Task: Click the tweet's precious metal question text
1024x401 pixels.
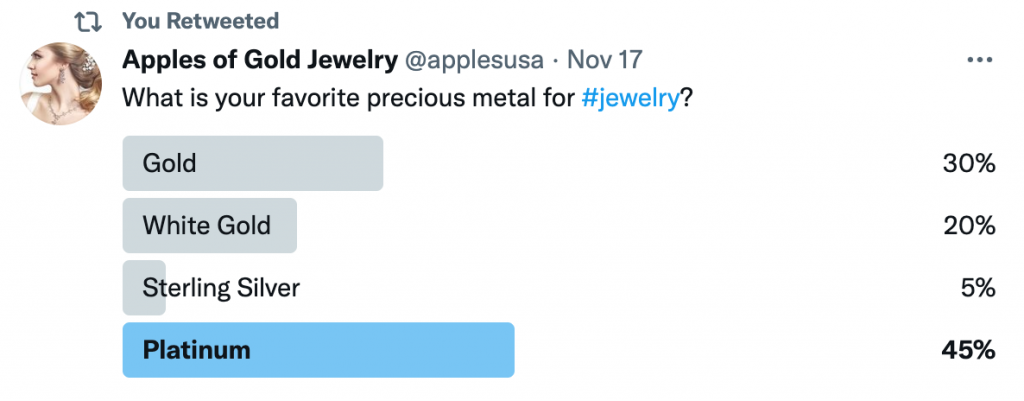Action: [x=350, y=98]
